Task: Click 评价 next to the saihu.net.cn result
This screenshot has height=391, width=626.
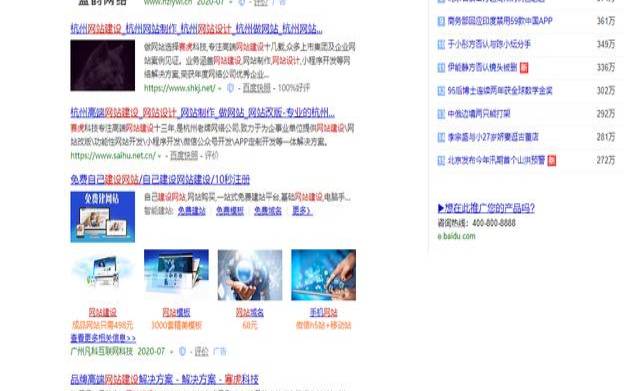Action: 212,156
